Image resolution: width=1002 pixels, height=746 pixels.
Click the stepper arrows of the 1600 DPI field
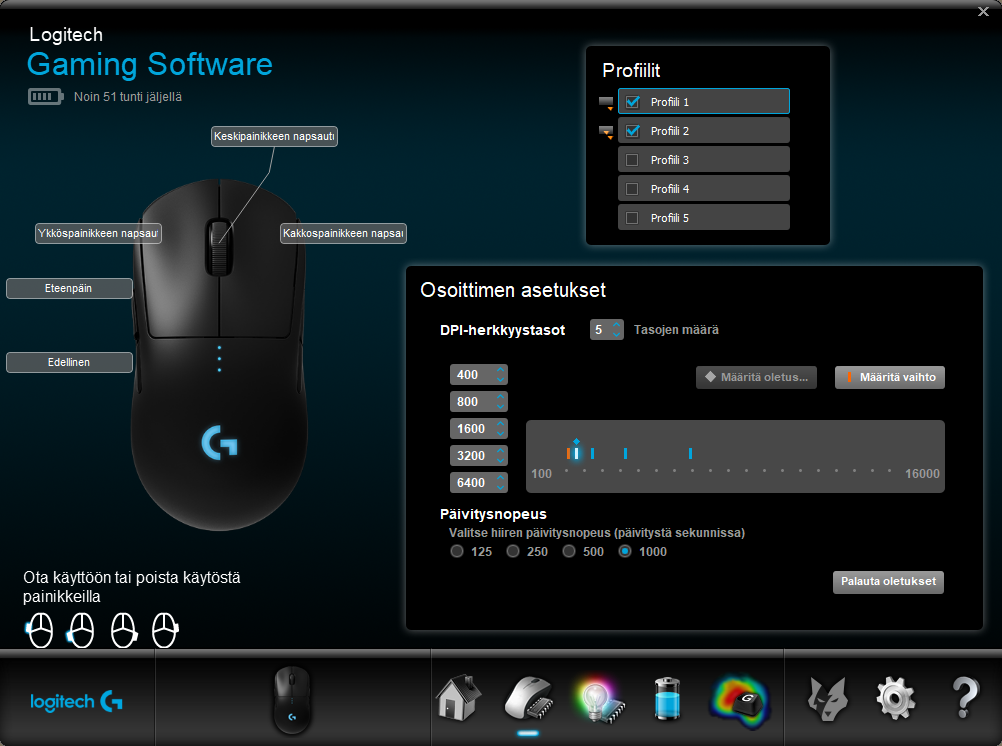501,428
